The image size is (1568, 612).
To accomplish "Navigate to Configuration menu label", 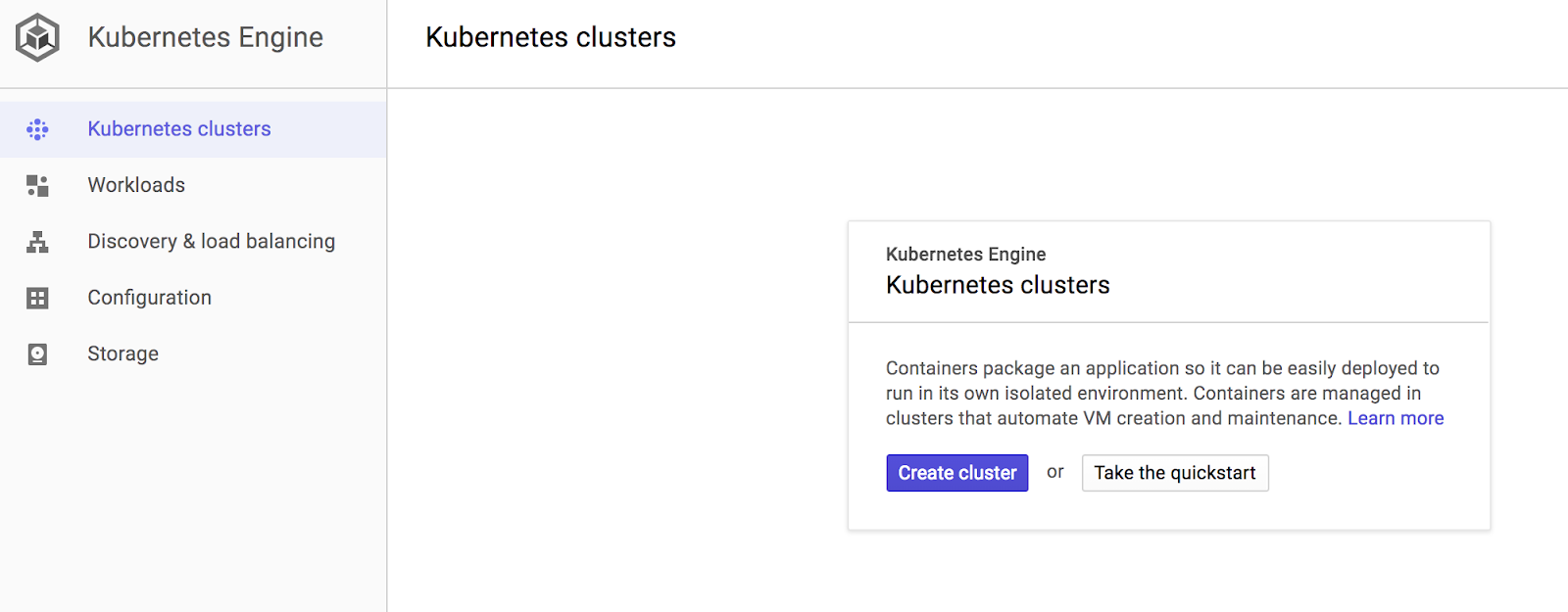I will point(149,298).
